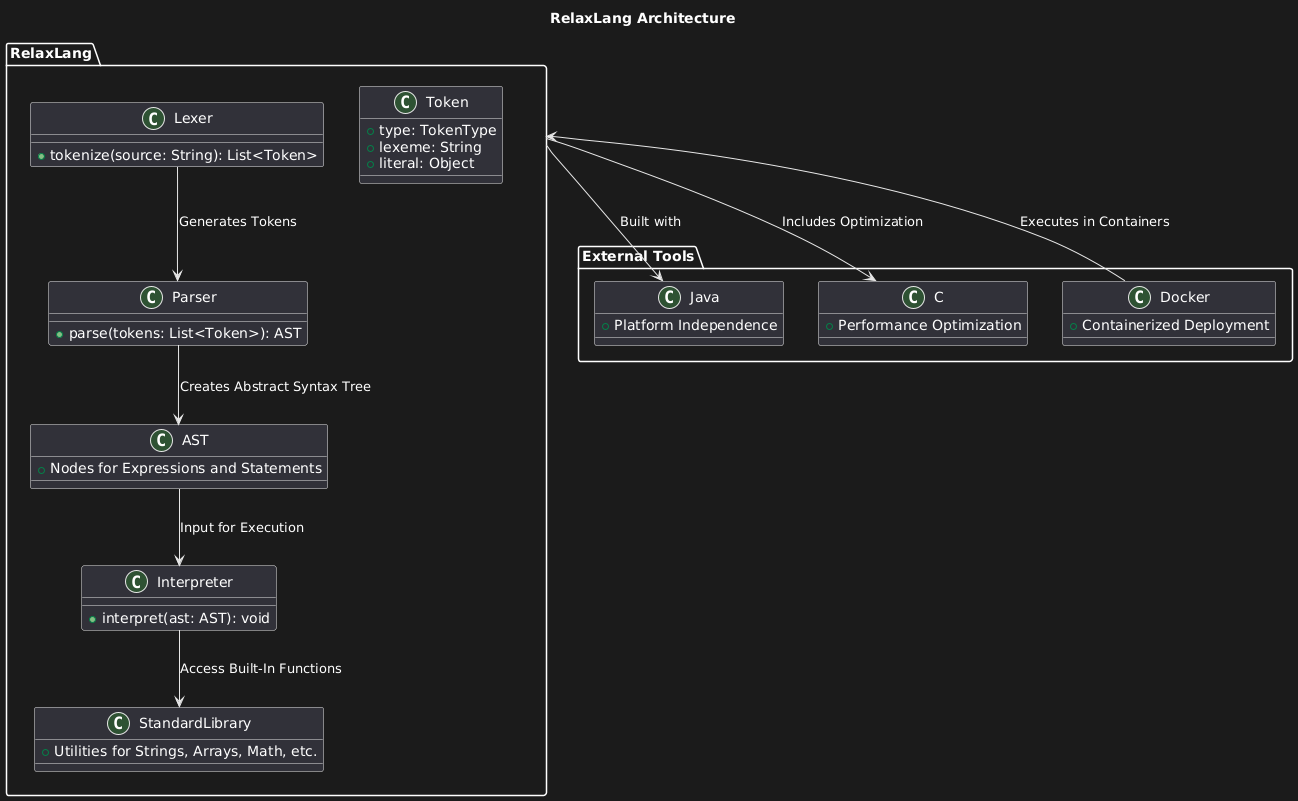Viewport: 1298px width, 801px height.
Task: Select Utilities for Strings, Arrays, Math text
Action: 186,751
